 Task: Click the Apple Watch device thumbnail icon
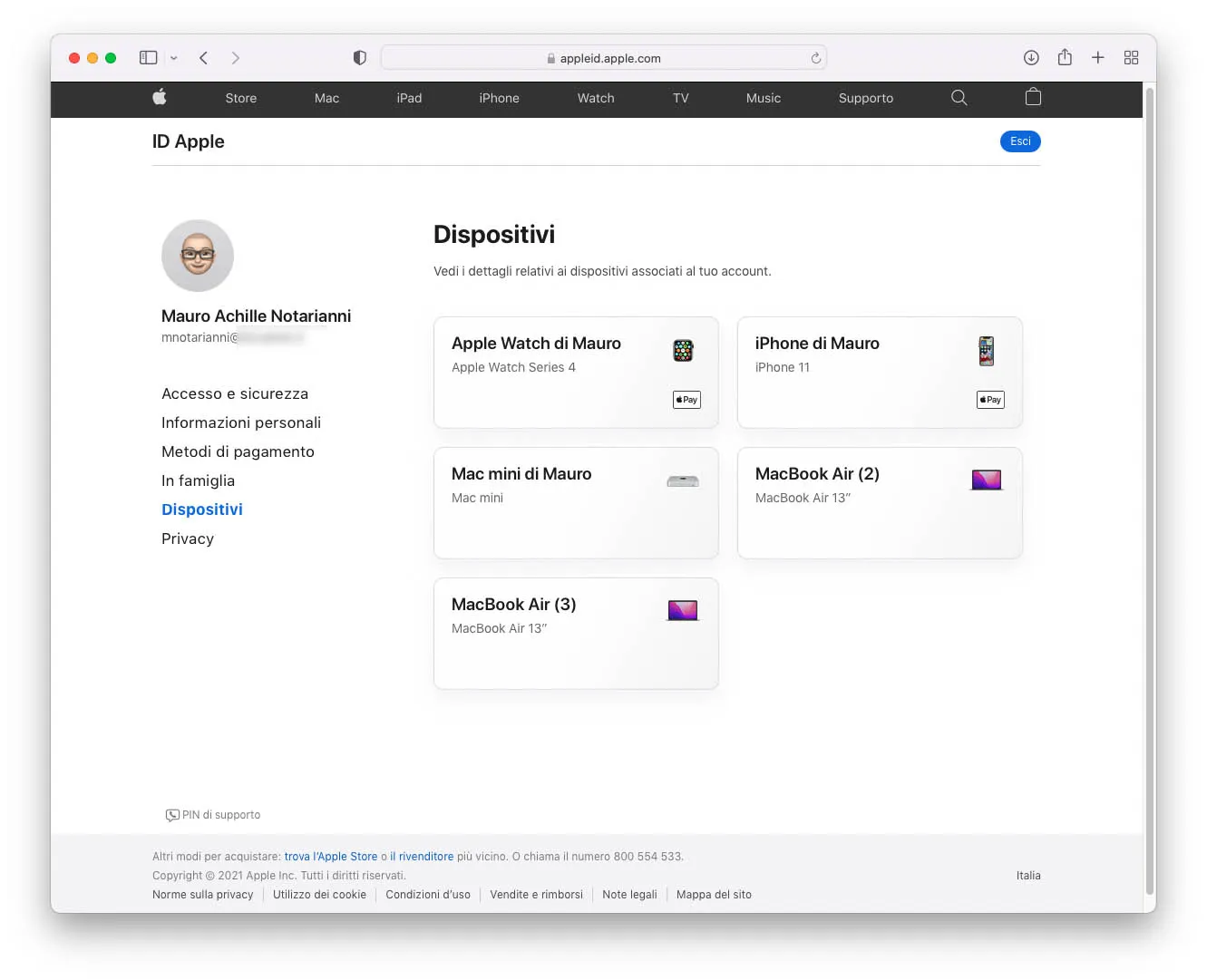(x=682, y=350)
